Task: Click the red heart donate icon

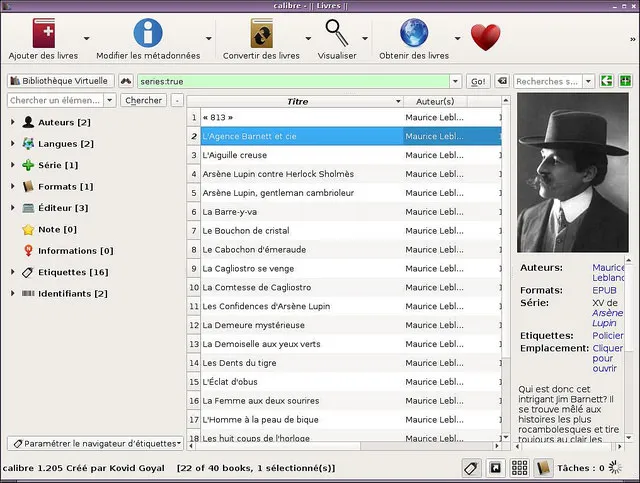Action: [x=485, y=38]
